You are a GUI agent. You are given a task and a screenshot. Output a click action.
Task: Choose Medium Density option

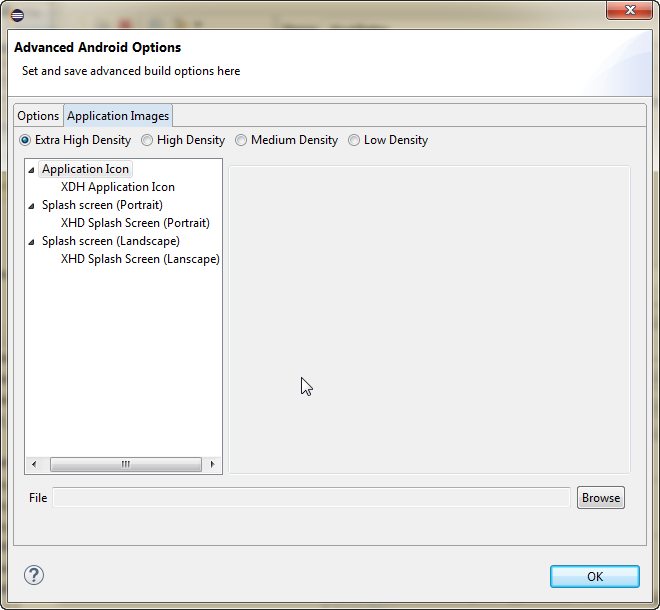[x=241, y=140]
